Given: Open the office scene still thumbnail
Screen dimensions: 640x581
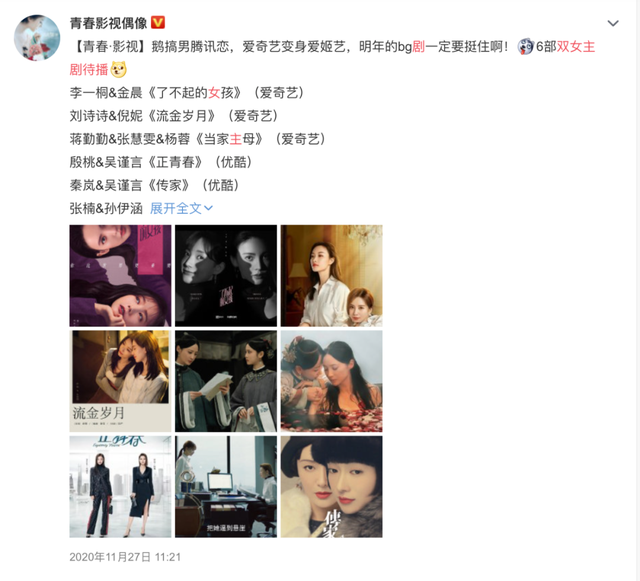Looking at the screenshot, I should click(x=226, y=486).
